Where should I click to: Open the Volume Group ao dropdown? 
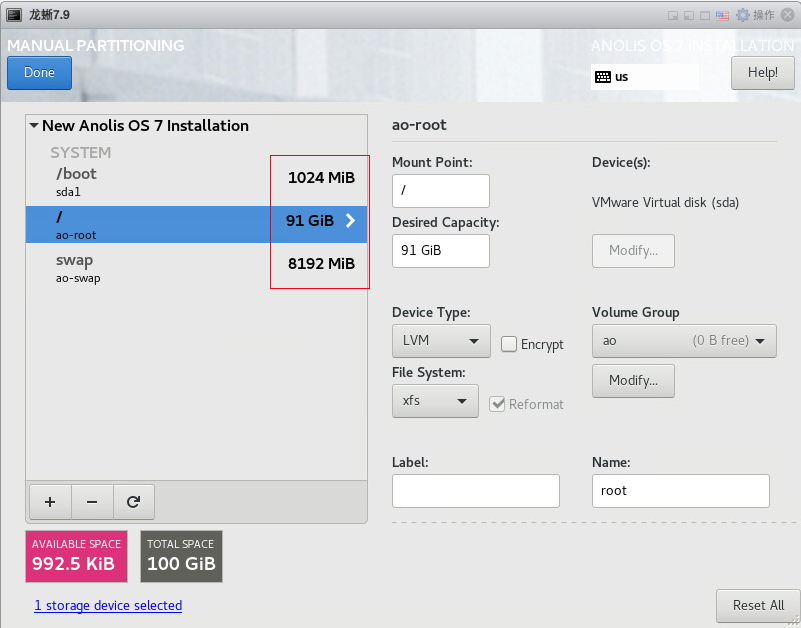[684, 340]
